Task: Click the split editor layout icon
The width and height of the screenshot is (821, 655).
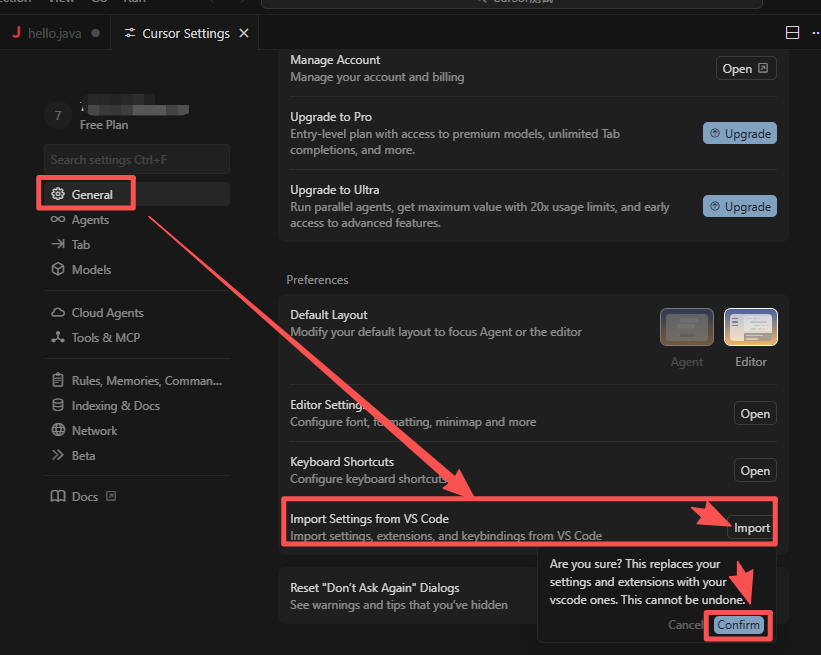Action: point(792,32)
